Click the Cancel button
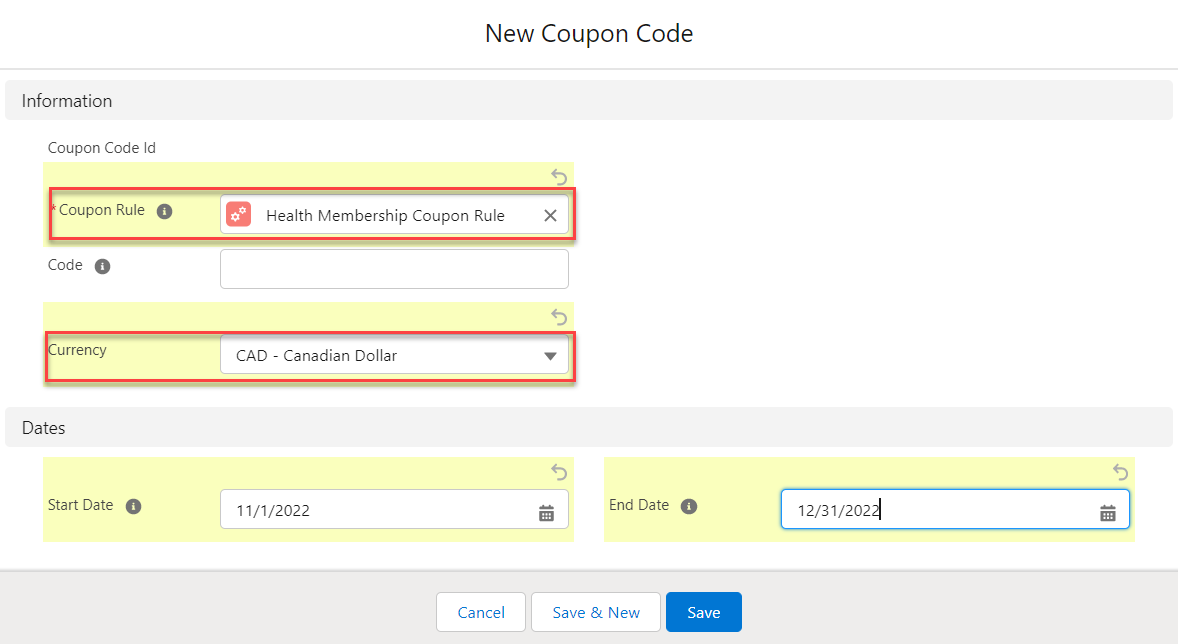This screenshot has width=1178, height=644. point(481,613)
